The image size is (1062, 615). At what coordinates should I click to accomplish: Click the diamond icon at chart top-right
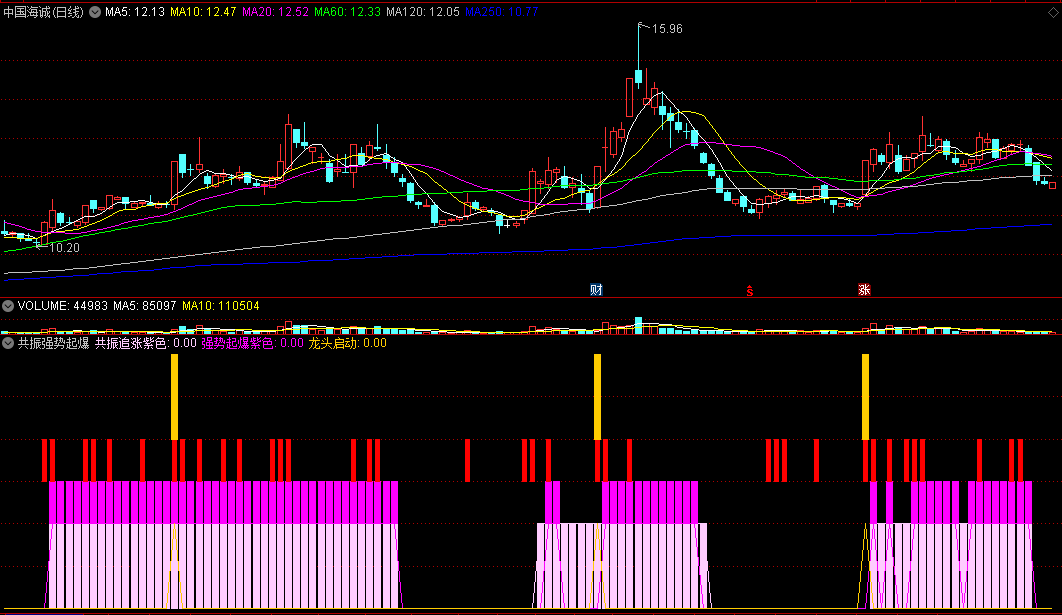click(x=1053, y=12)
